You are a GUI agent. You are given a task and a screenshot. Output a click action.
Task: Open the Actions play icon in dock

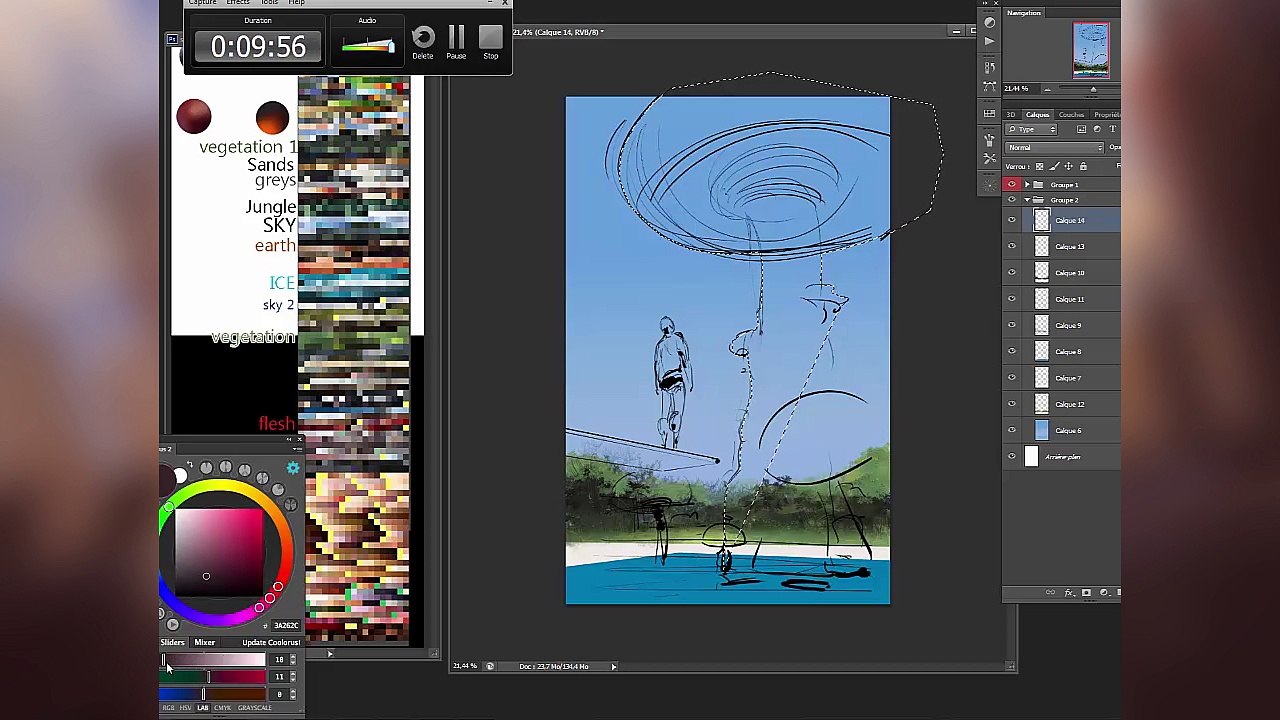pos(989,41)
